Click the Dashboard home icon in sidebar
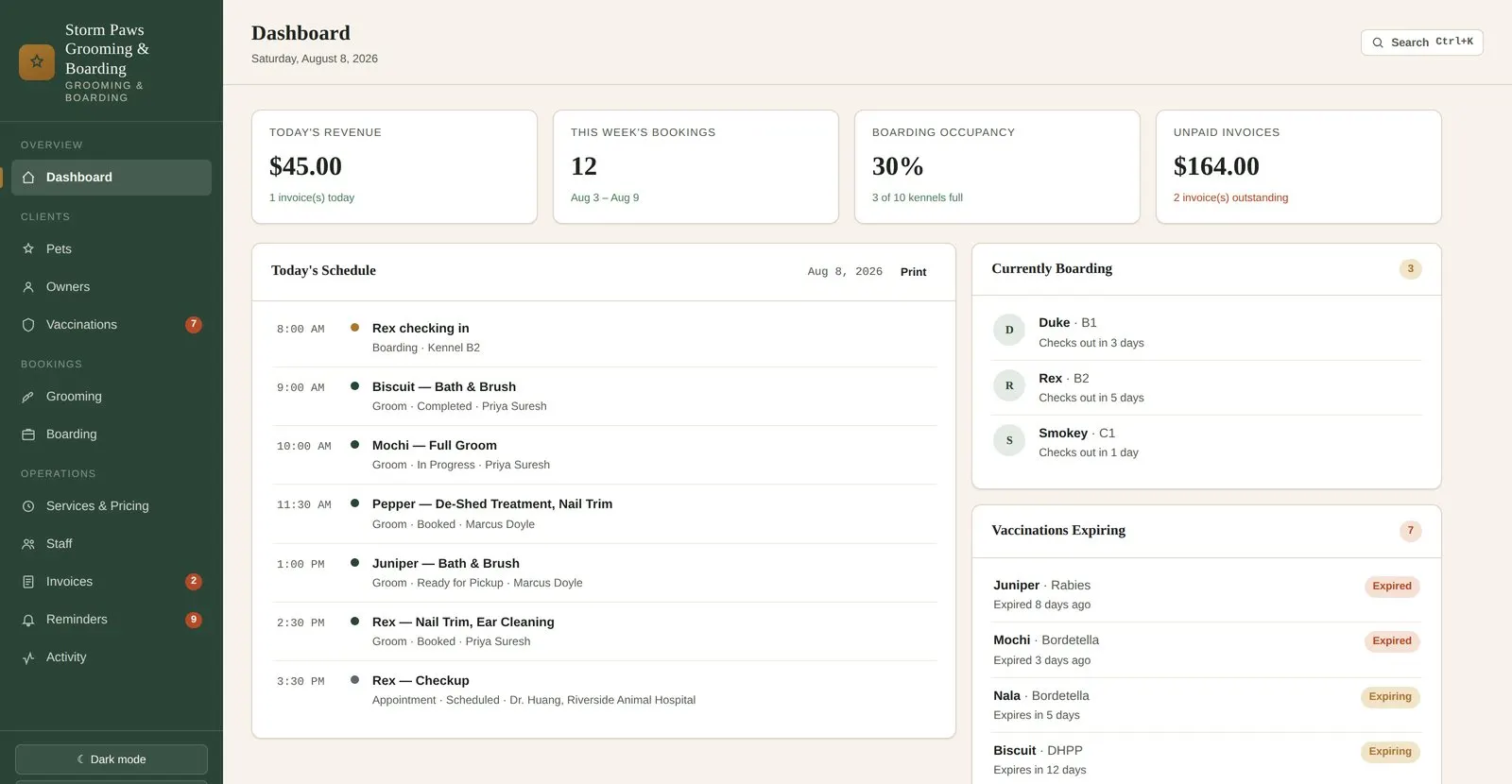Viewport: 1512px width, 784px height. 28,178
